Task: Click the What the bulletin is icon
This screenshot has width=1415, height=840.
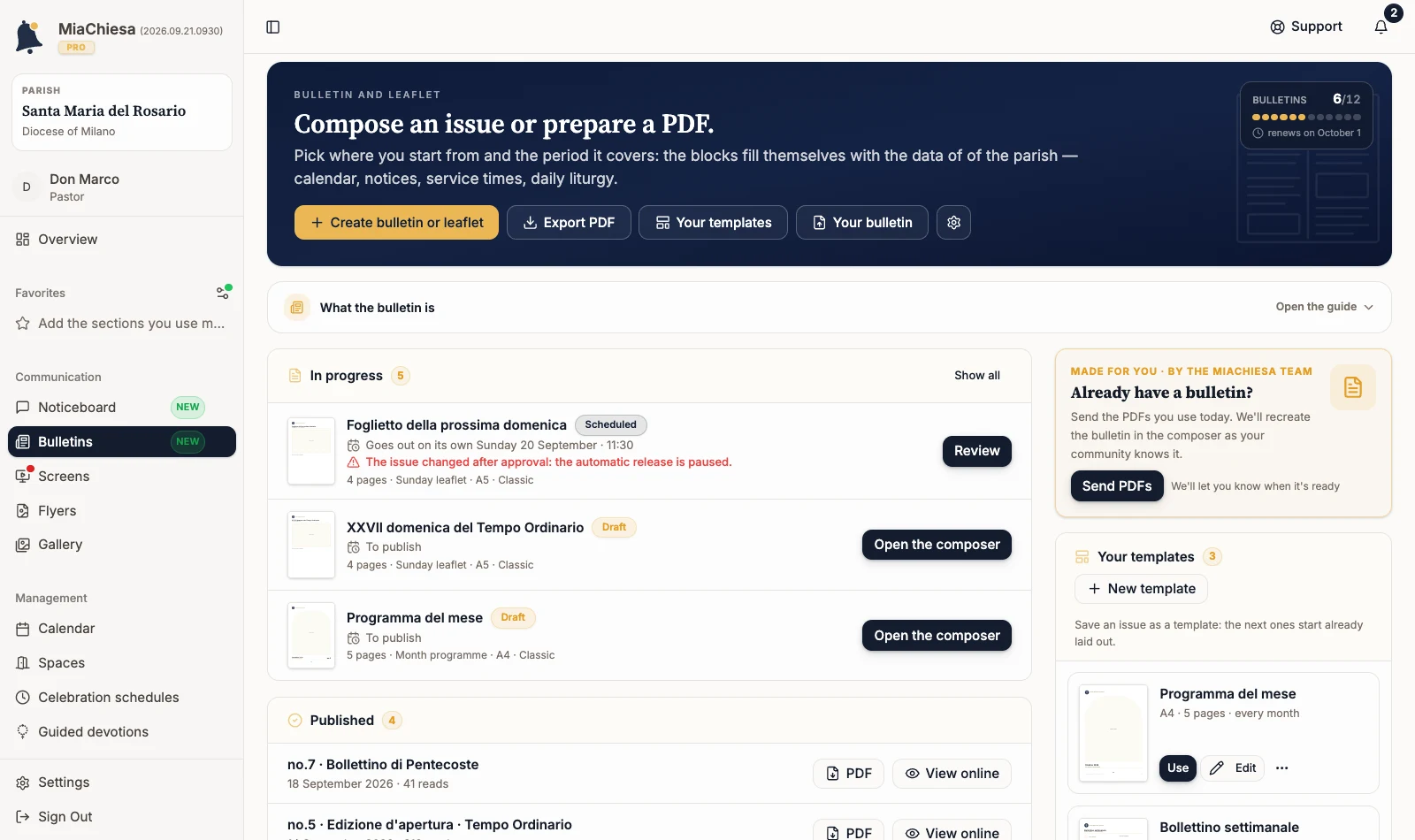Action: pos(297,308)
